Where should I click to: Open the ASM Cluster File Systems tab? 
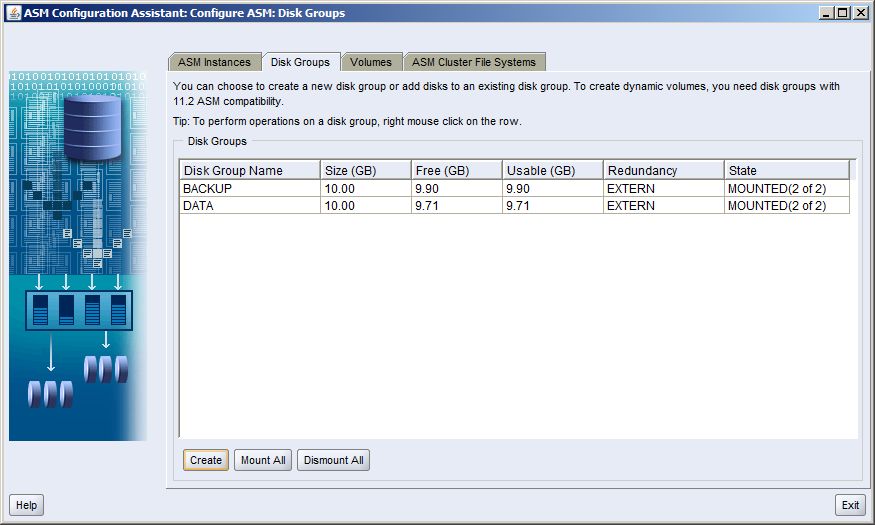pos(474,62)
